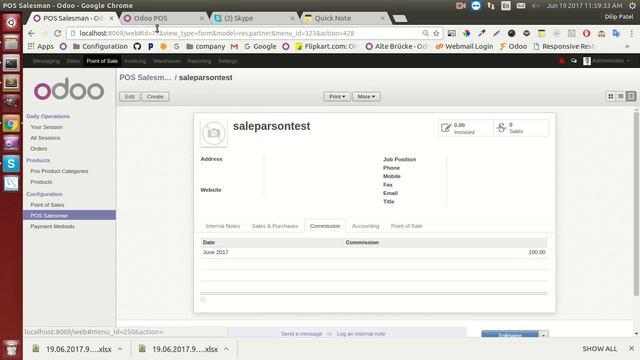Launch Skype from Ubuntu dock
This screenshot has width=640, height=360.
(x=11, y=163)
